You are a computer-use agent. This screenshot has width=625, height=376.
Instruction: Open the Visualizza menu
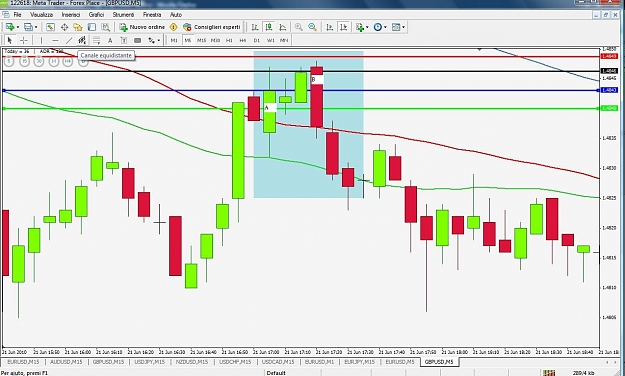[x=41, y=15]
